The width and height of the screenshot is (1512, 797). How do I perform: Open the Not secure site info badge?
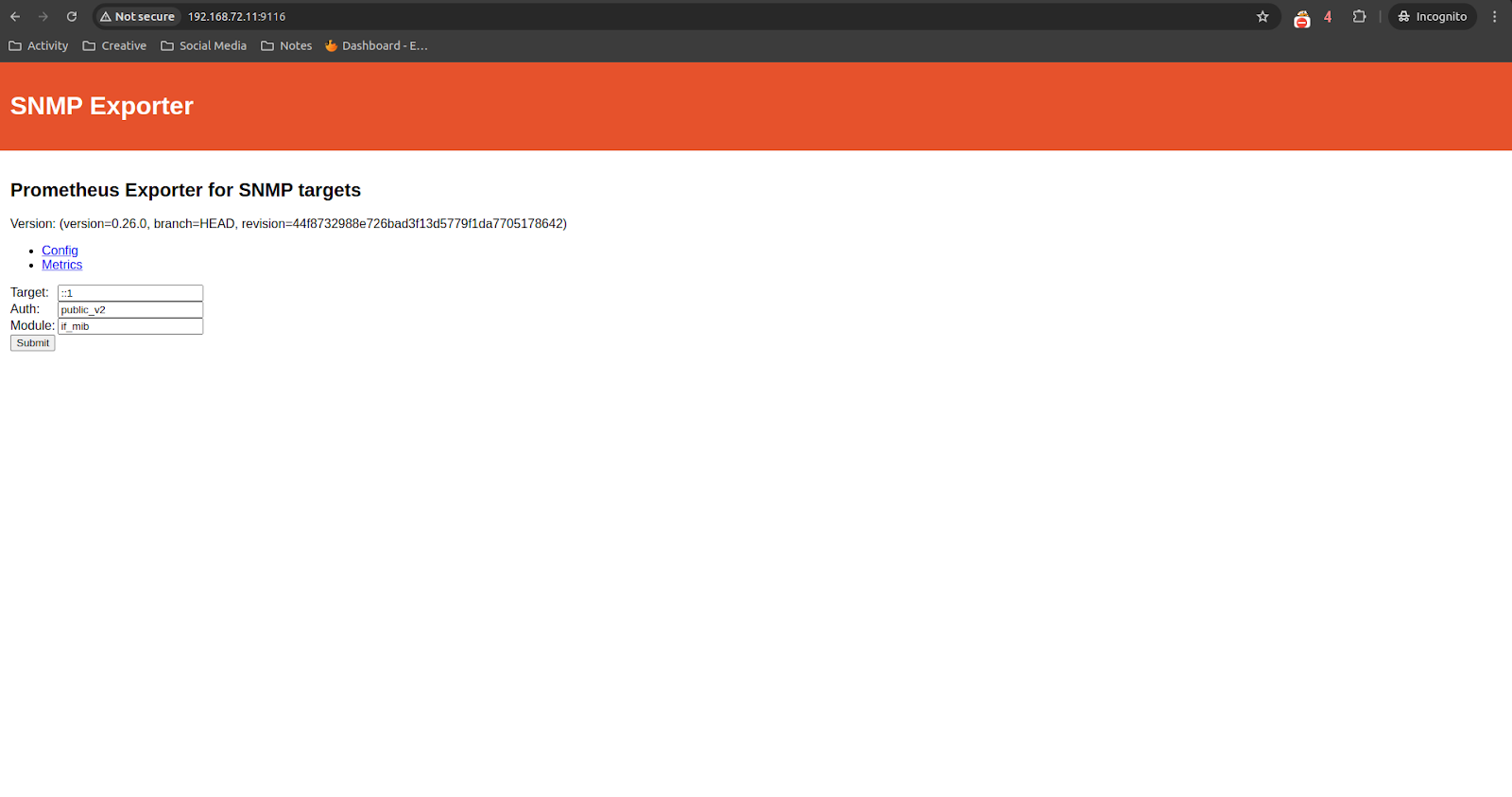coord(138,16)
